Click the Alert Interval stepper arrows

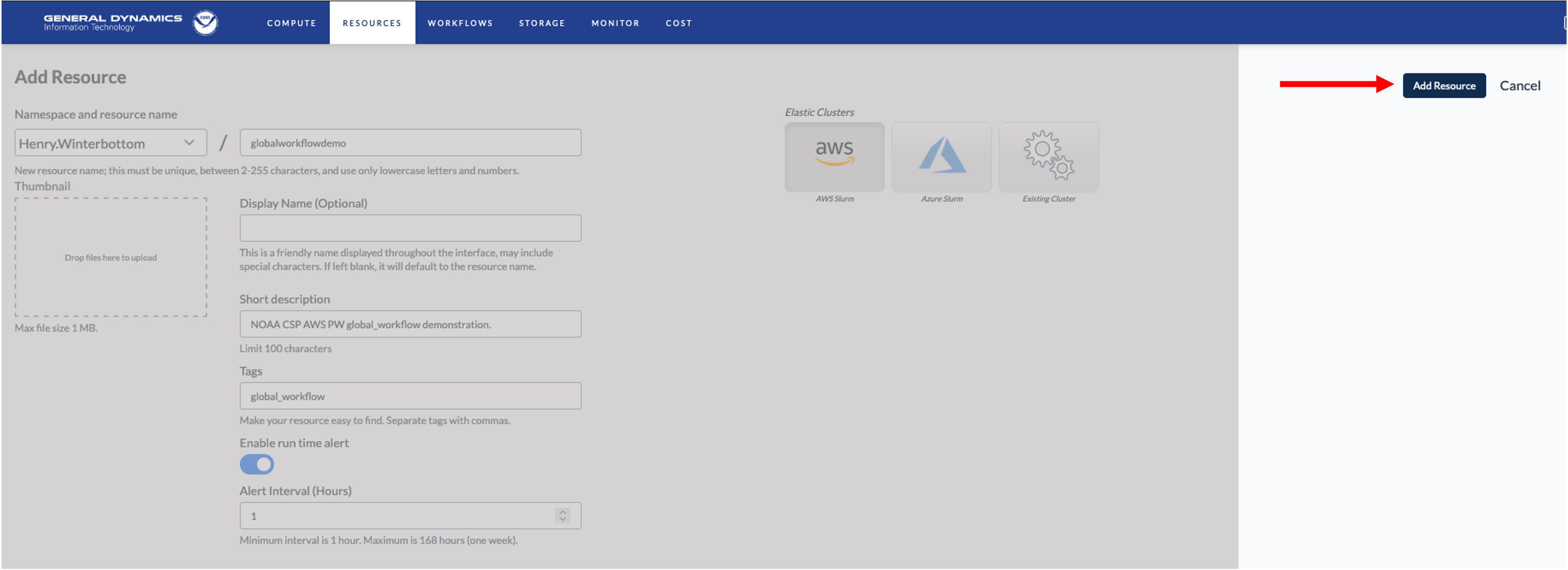click(x=562, y=516)
